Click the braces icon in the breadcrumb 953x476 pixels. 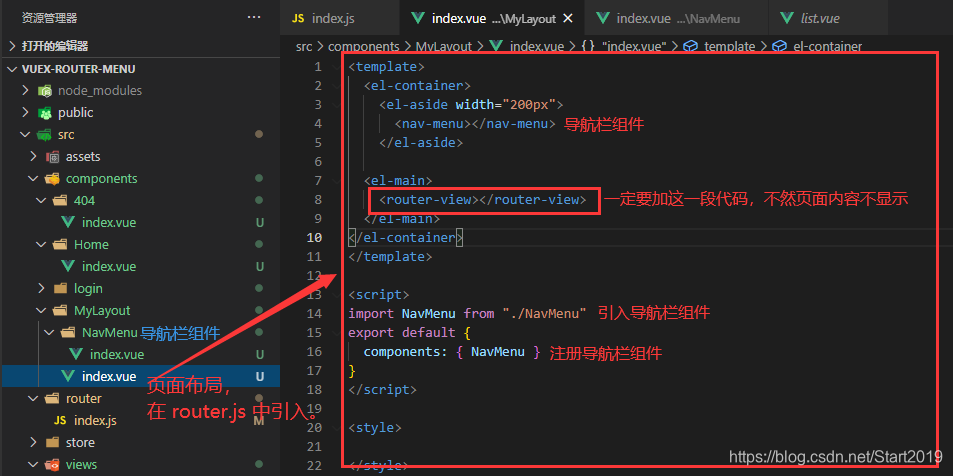pos(588,46)
